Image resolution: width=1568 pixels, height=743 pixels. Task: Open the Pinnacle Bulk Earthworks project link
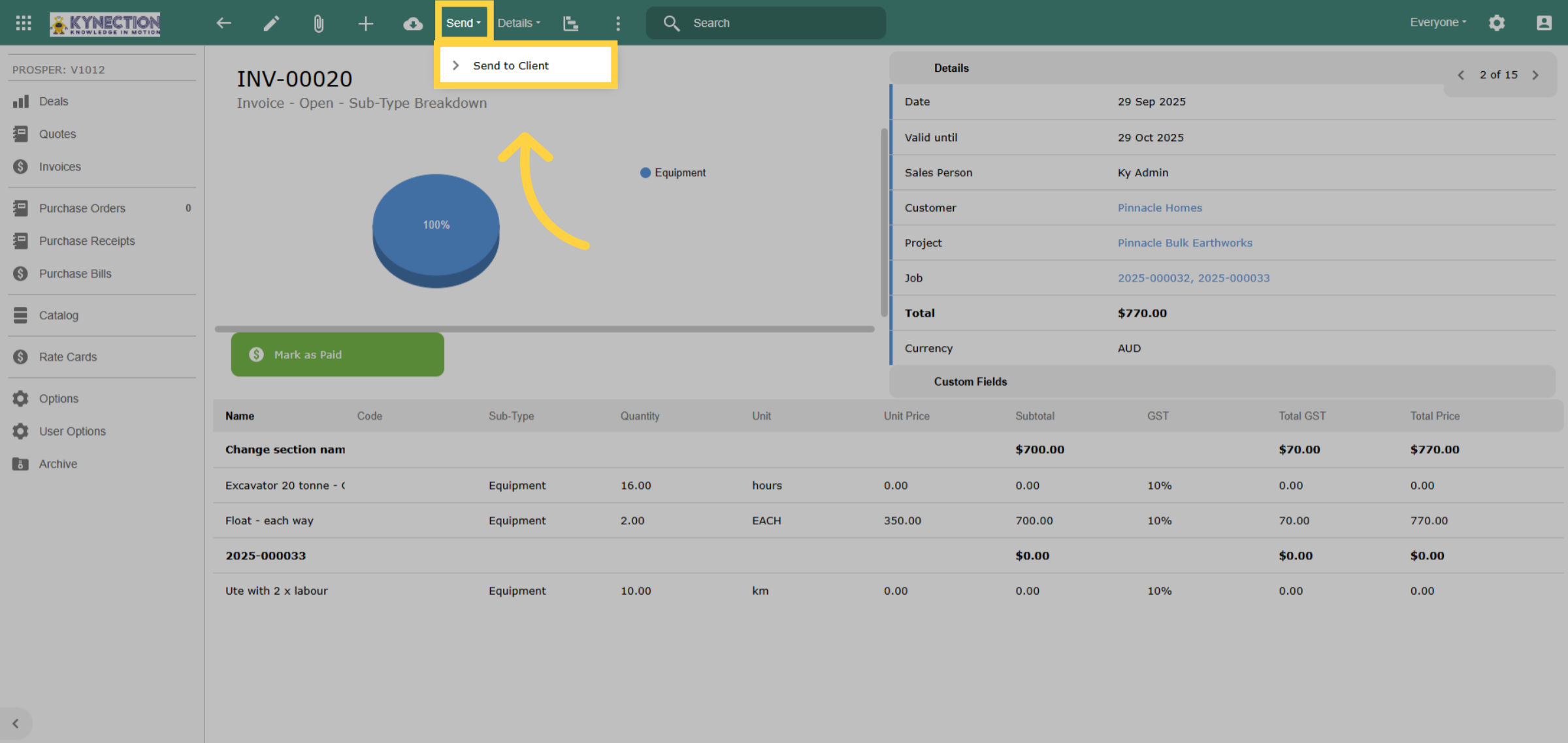pyautogui.click(x=1184, y=243)
